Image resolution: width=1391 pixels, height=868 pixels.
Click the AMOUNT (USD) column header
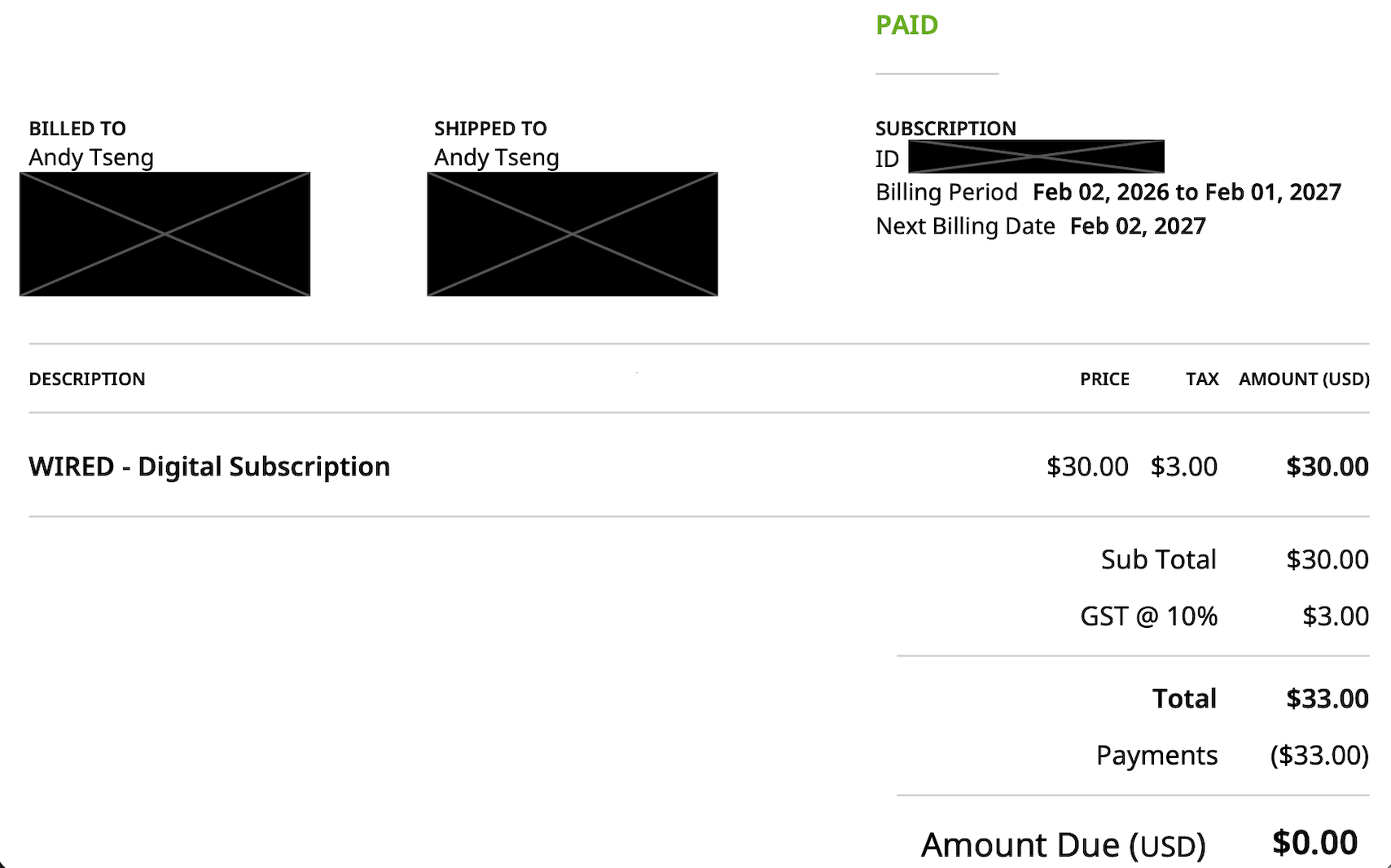coord(1304,379)
